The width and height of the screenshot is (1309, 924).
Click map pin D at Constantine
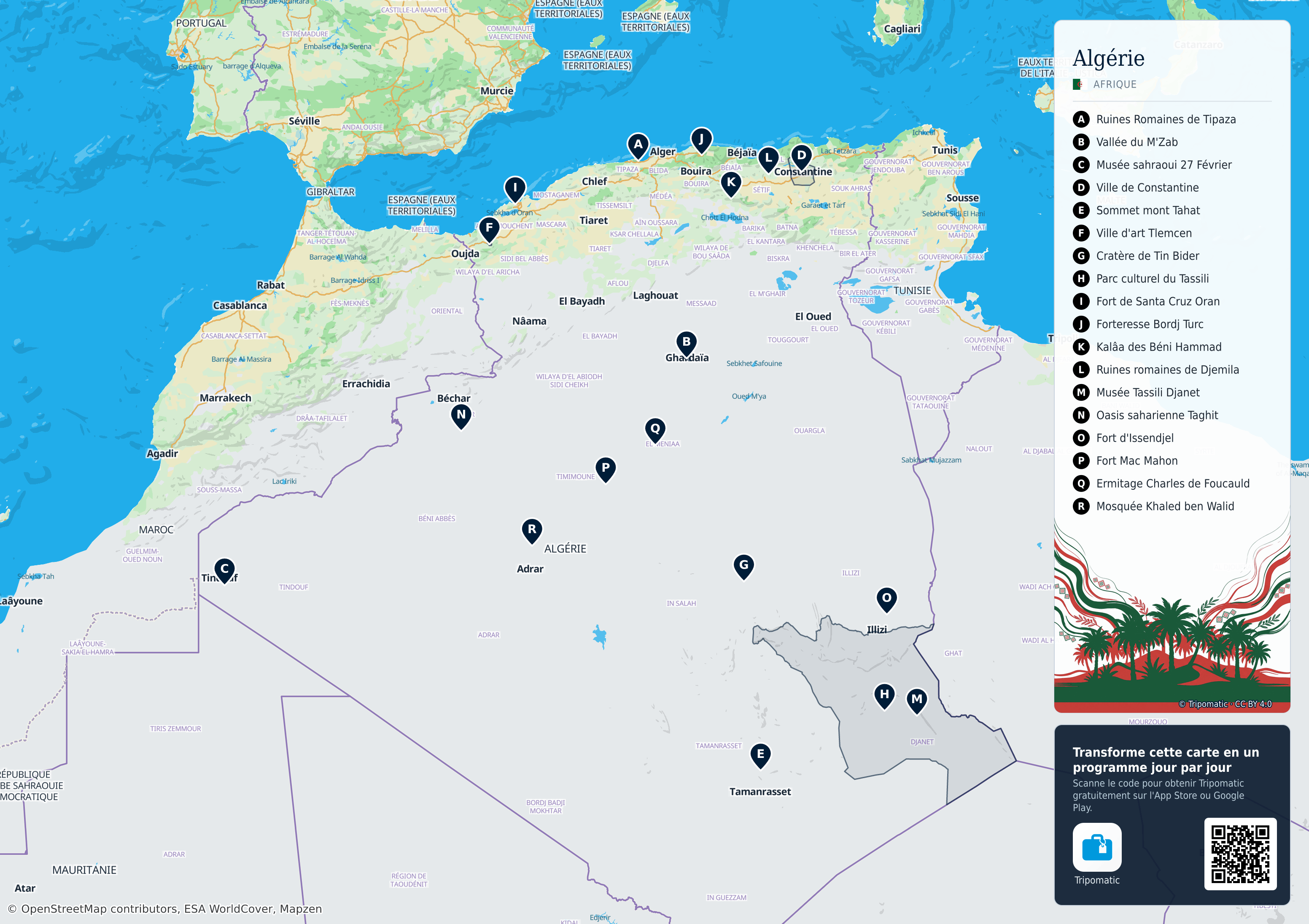(x=802, y=157)
